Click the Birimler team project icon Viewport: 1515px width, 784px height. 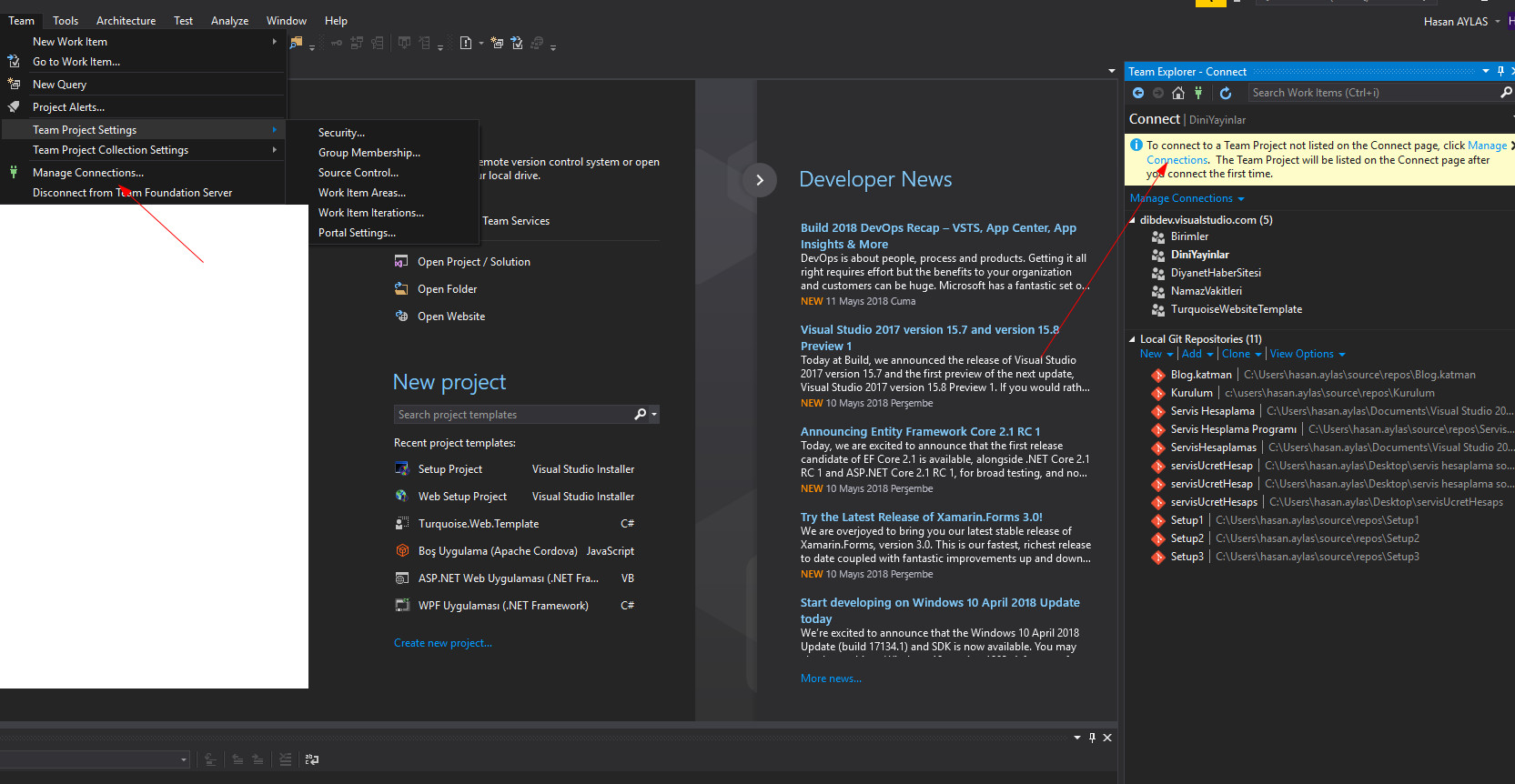coord(1158,236)
